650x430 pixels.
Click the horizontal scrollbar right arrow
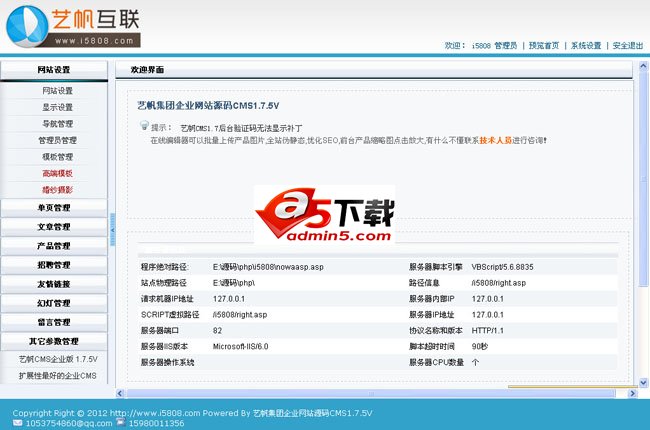coord(633,393)
